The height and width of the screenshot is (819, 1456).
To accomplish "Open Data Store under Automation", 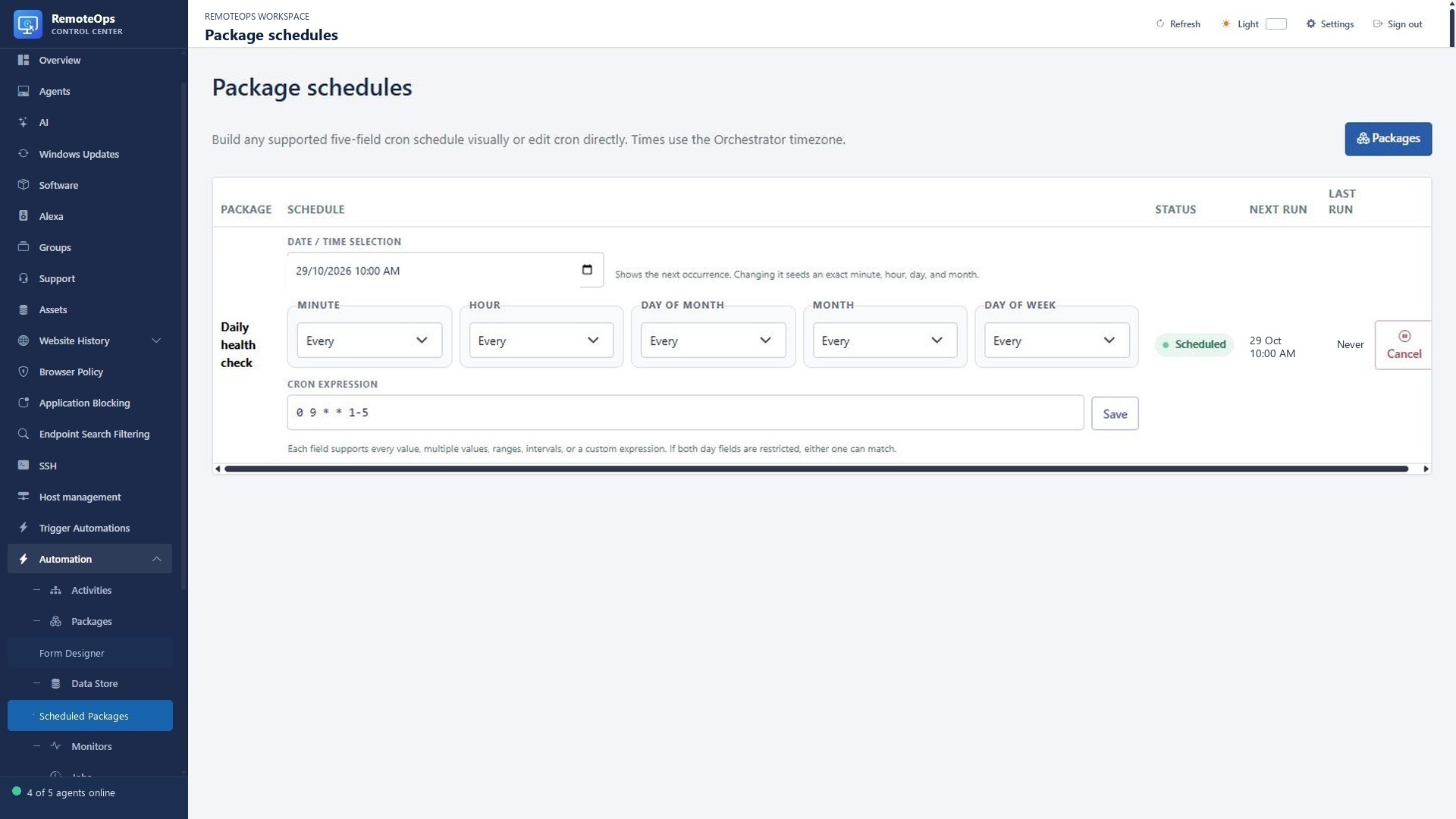I will [x=90, y=683].
